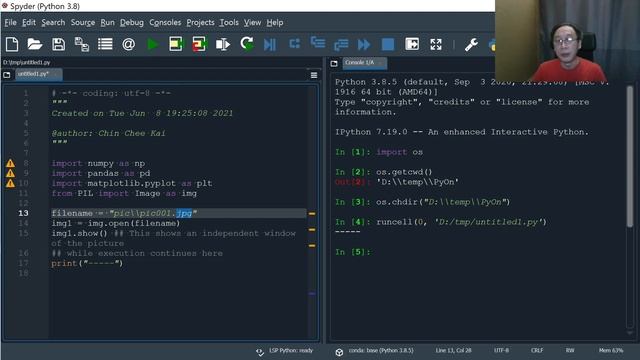Click the In [5]: console input prompt
640x360 pixels.
[353, 252]
